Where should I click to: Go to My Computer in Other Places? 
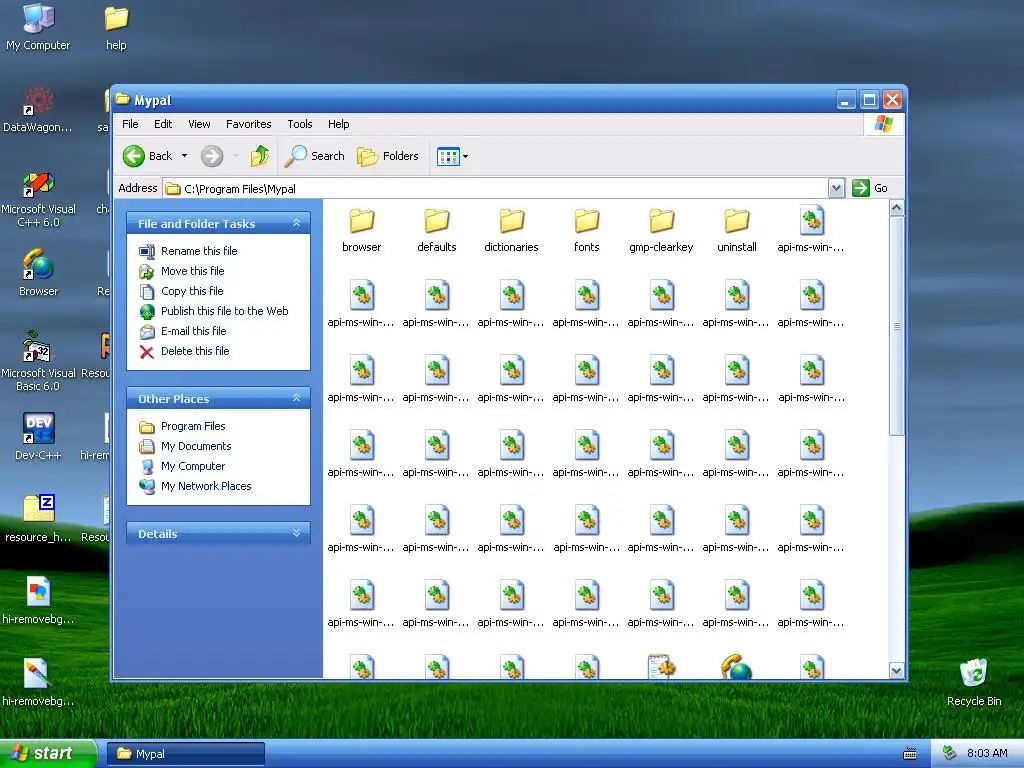[183, 466]
